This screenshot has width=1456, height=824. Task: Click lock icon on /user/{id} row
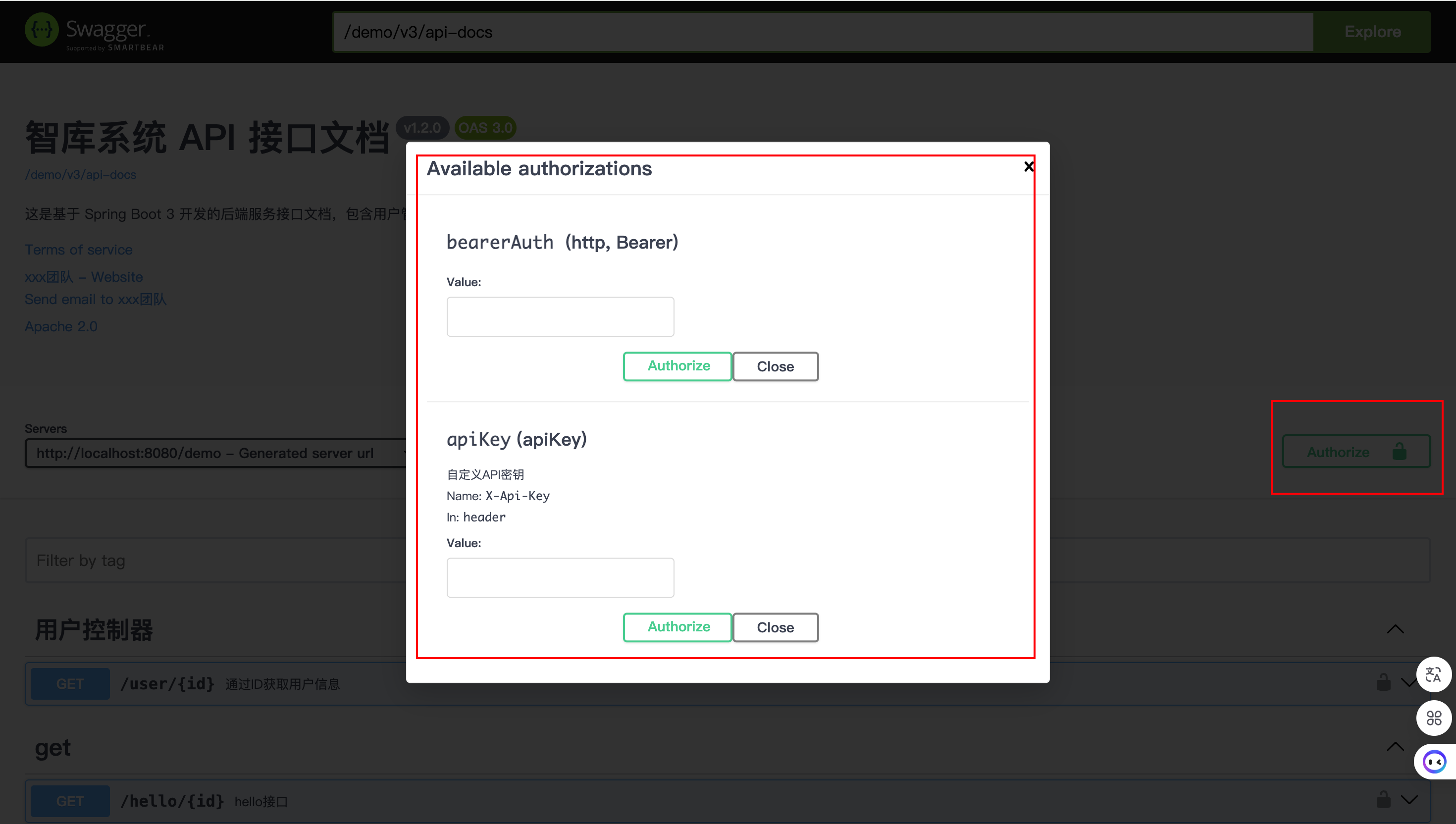point(1383,682)
